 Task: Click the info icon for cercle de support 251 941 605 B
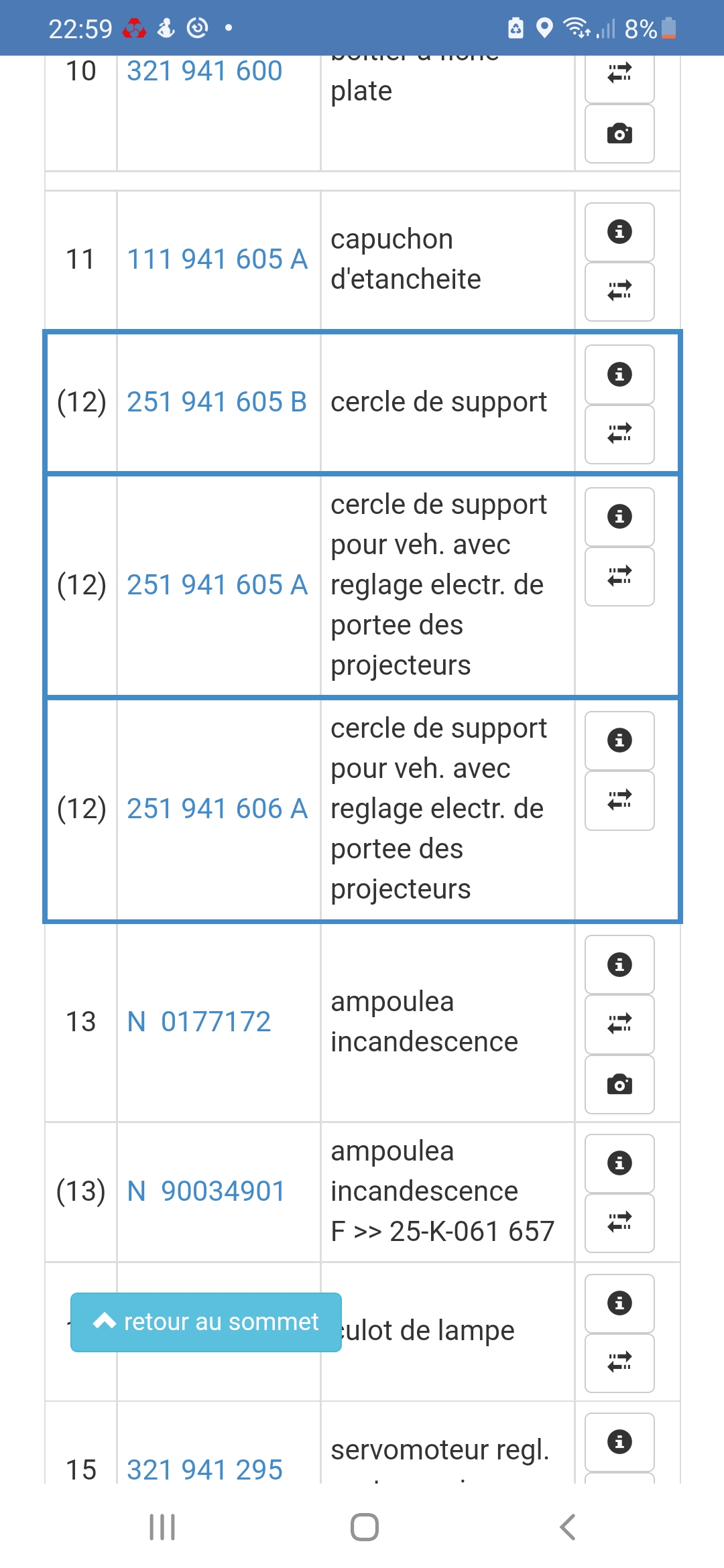(x=619, y=374)
